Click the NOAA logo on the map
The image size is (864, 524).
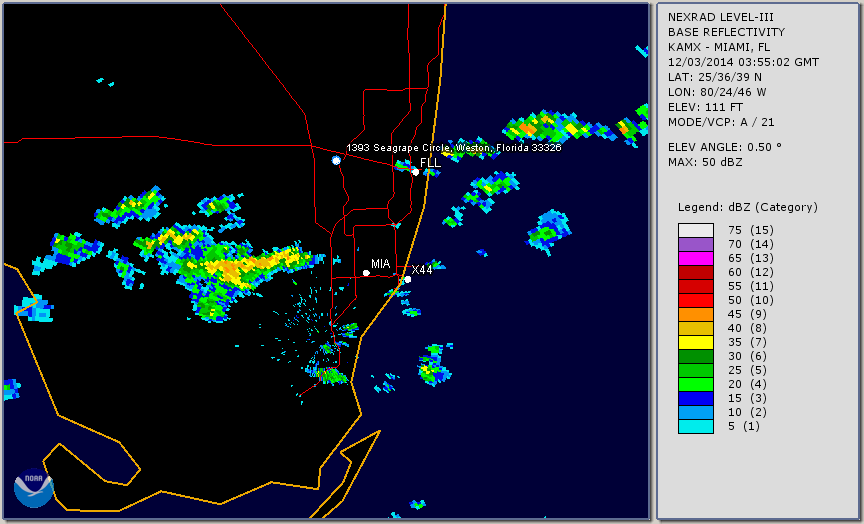34,488
